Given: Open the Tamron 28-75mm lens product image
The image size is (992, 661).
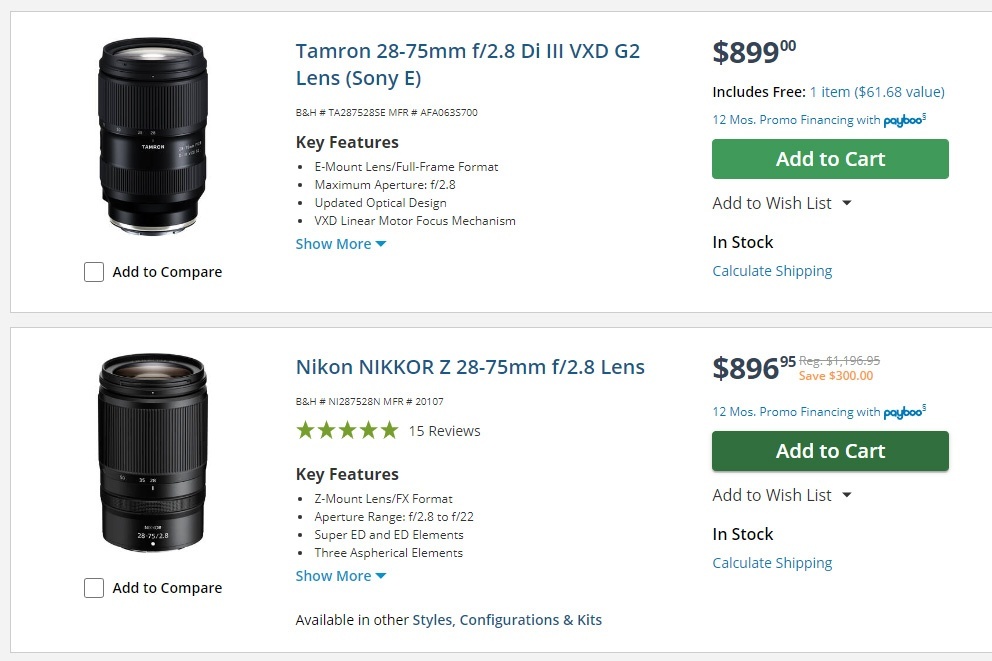Looking at the screenshot, I should pos(152,136).
